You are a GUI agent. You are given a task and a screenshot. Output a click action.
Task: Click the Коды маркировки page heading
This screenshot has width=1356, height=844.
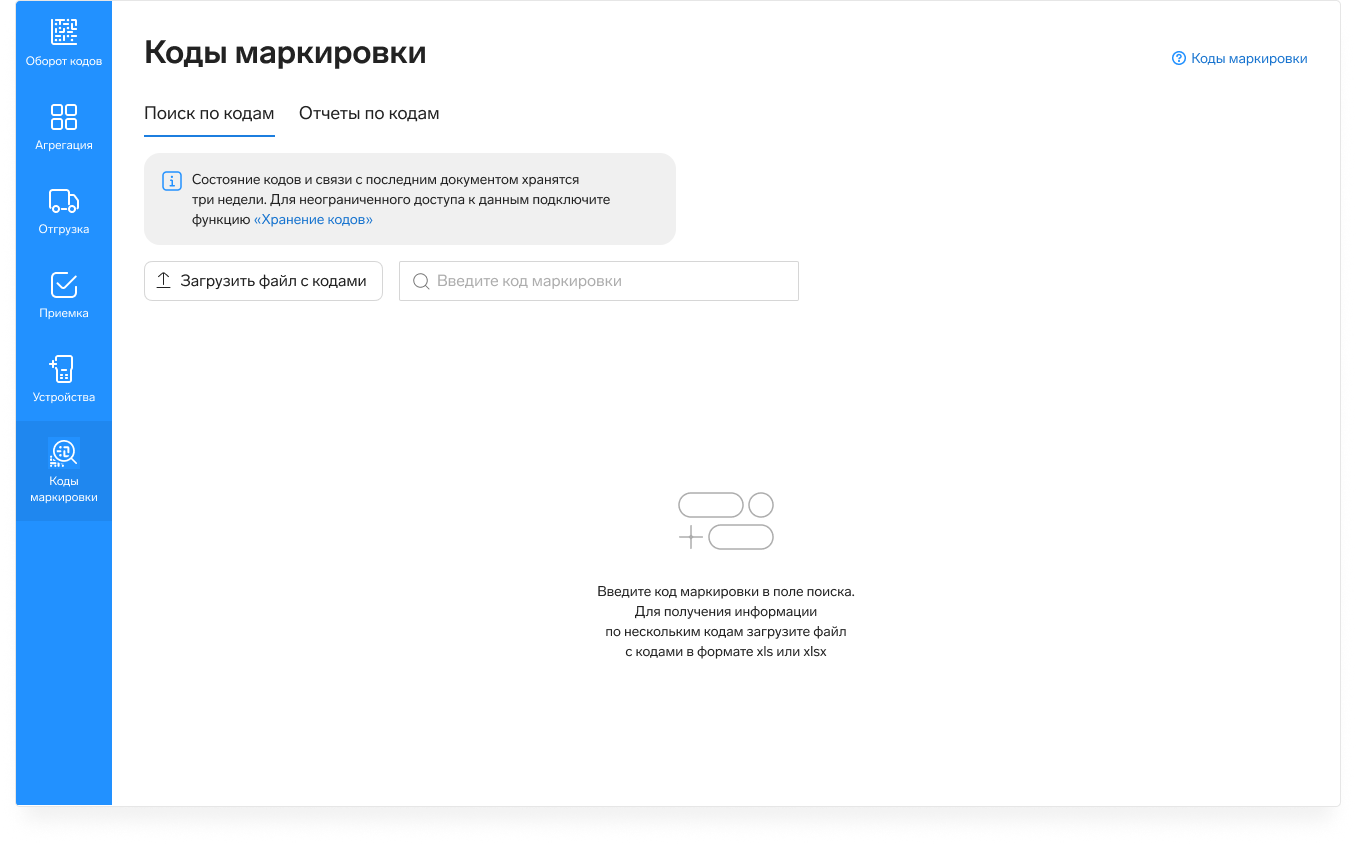(x=285, y=53)
